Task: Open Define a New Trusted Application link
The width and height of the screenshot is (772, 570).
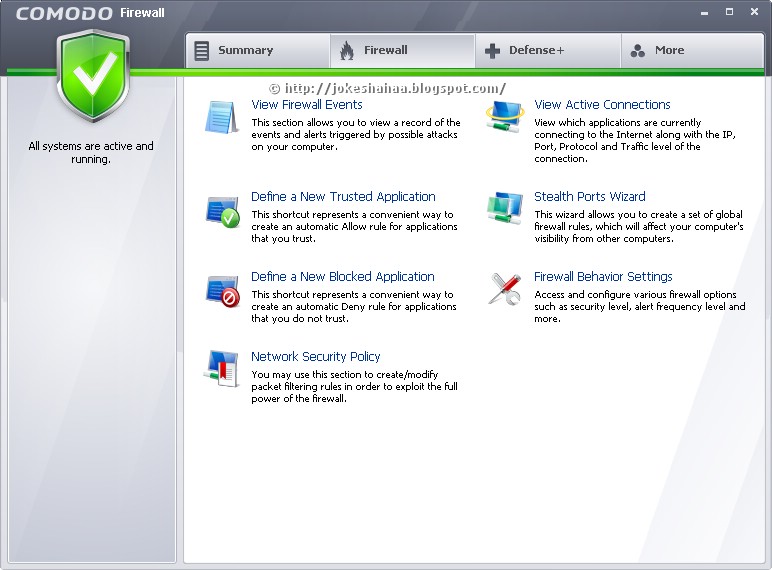Action: pyautogui.click(x=343, y=197)
